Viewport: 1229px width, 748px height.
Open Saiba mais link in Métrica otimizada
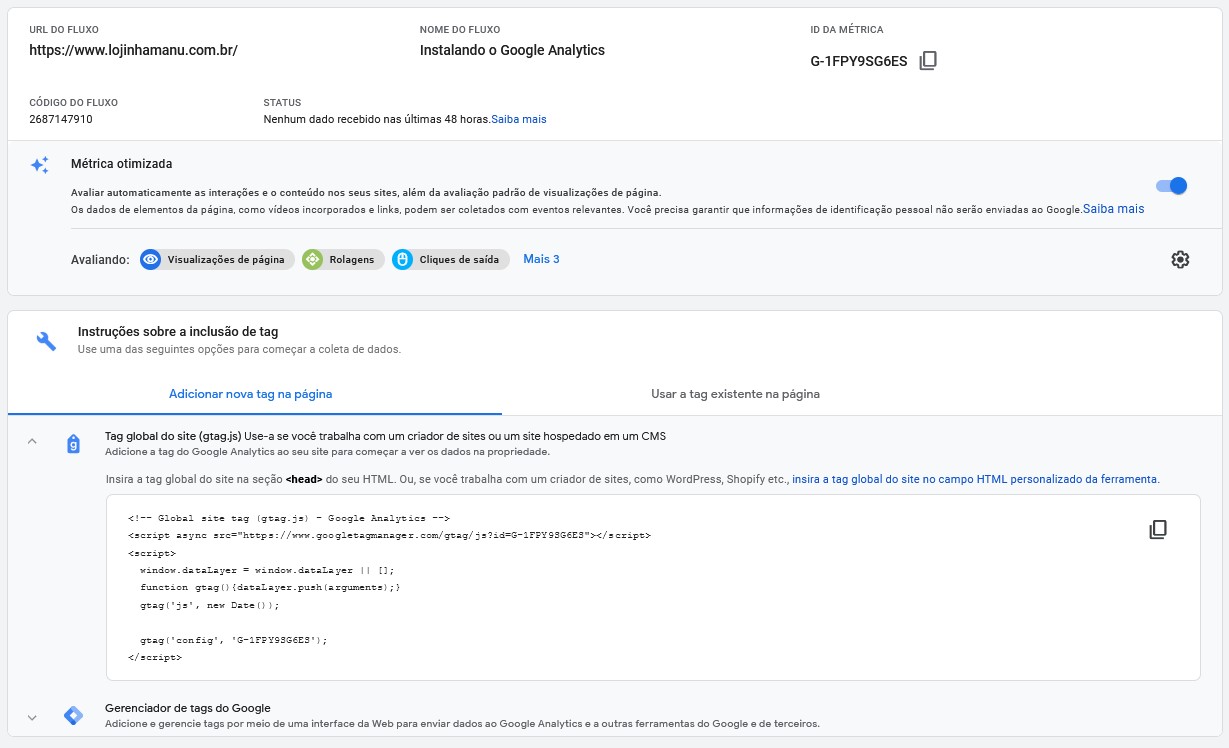pyautogui.click(x=1114, y=209)
